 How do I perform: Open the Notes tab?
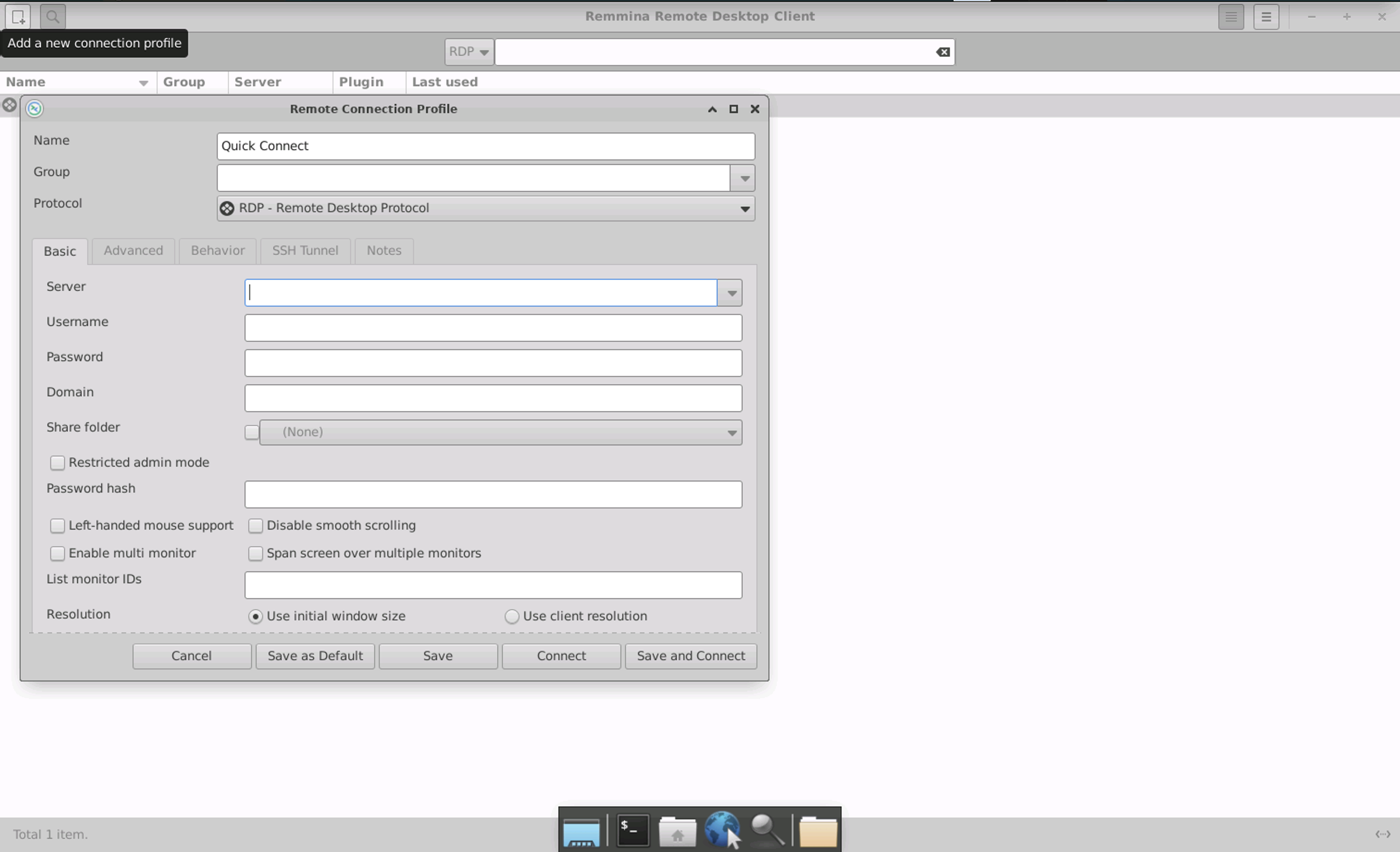click(384, 251)
